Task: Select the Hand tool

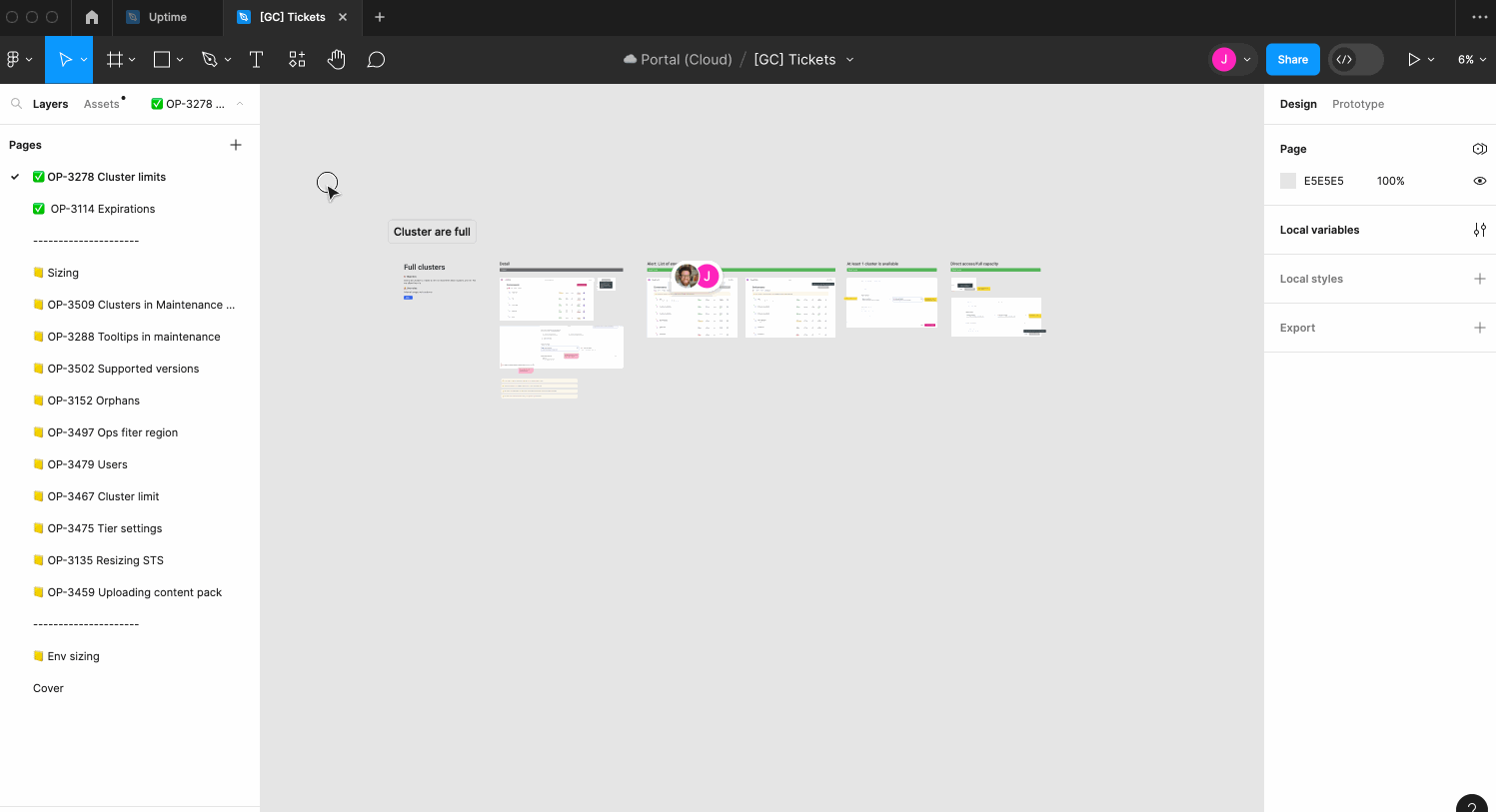Action: pyautogui.click(x=336, y=60)
